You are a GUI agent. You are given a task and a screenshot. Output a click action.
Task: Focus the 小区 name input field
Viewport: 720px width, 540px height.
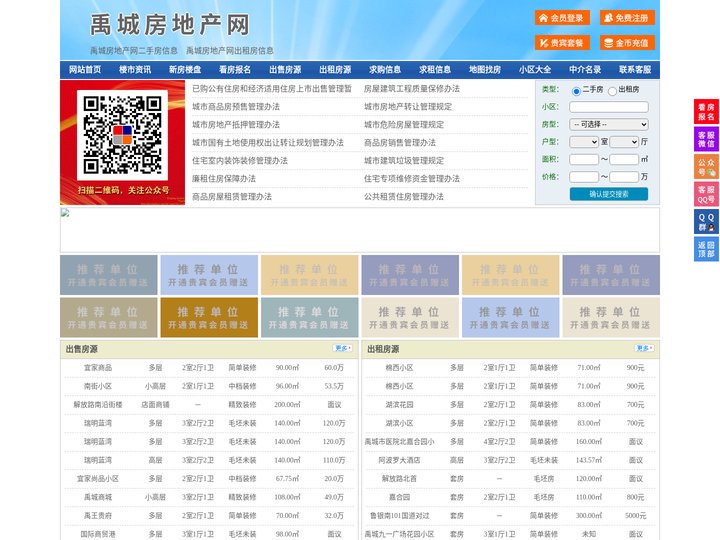(x=609, y=107)
